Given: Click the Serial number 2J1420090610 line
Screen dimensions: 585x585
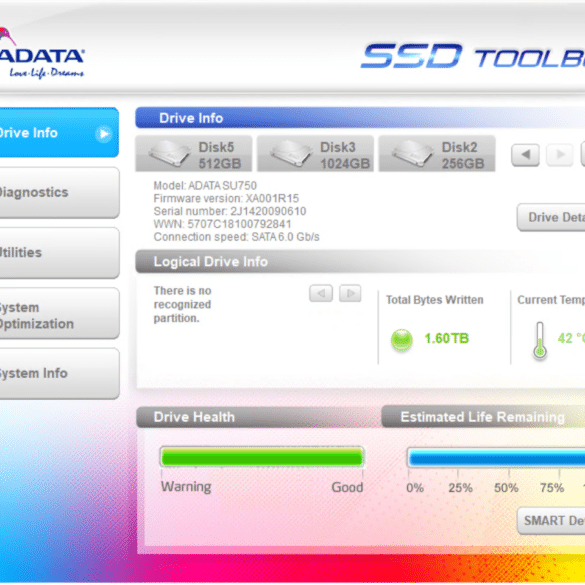Looking at the screenshot, I should point(230,211).
